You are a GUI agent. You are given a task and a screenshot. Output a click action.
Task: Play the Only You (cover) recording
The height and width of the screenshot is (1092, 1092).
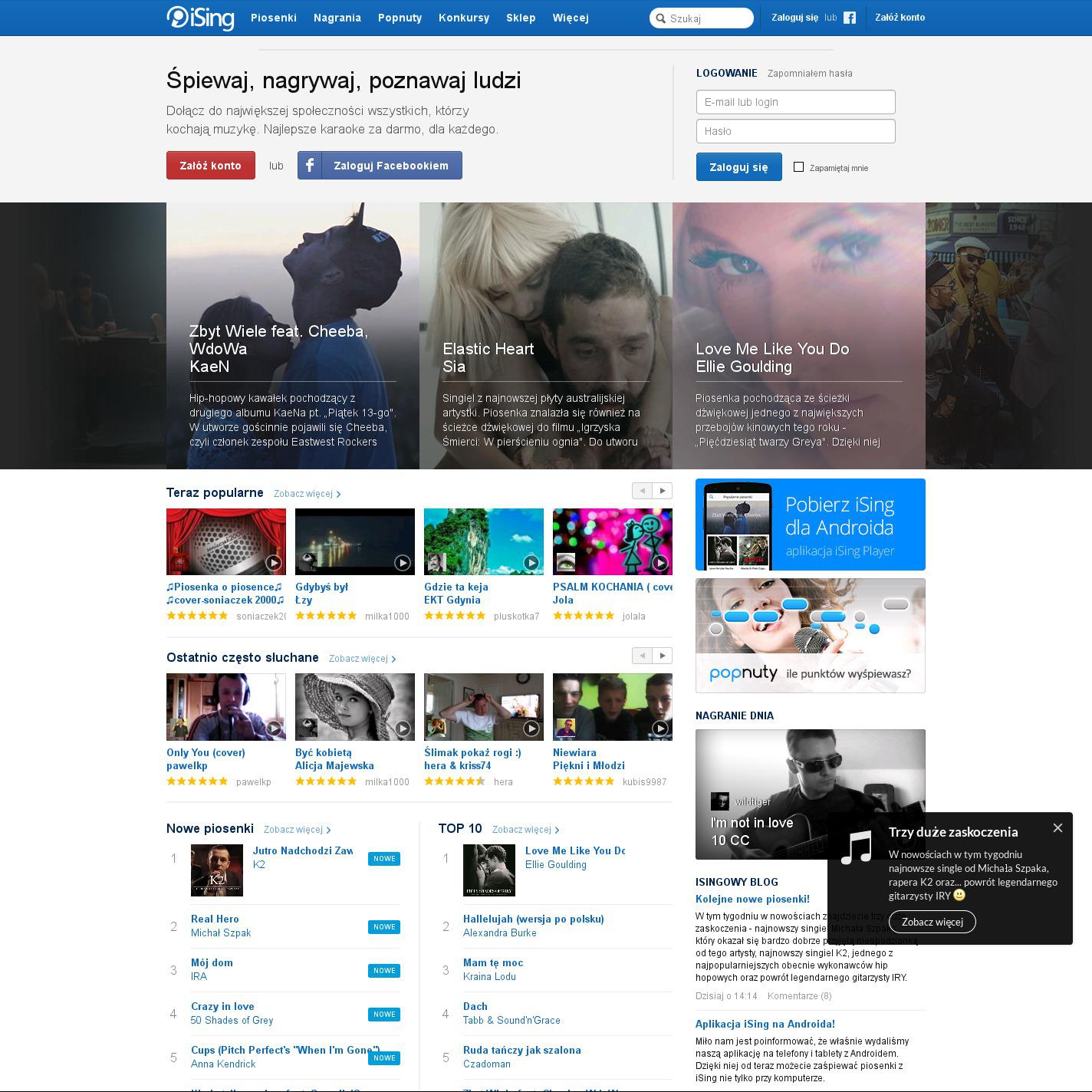(273, 729)
